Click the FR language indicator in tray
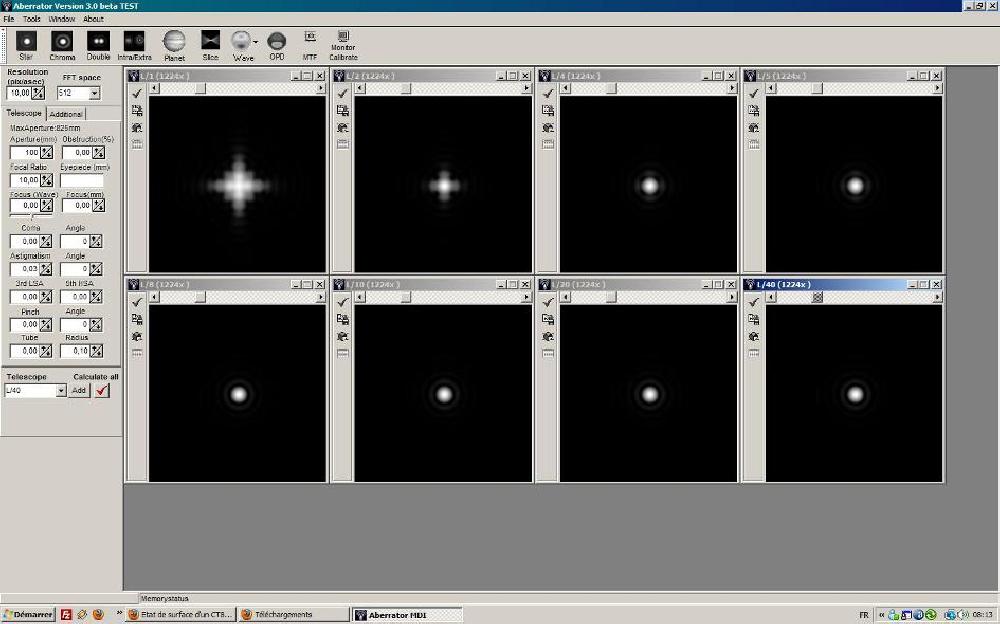 [864, 615]
